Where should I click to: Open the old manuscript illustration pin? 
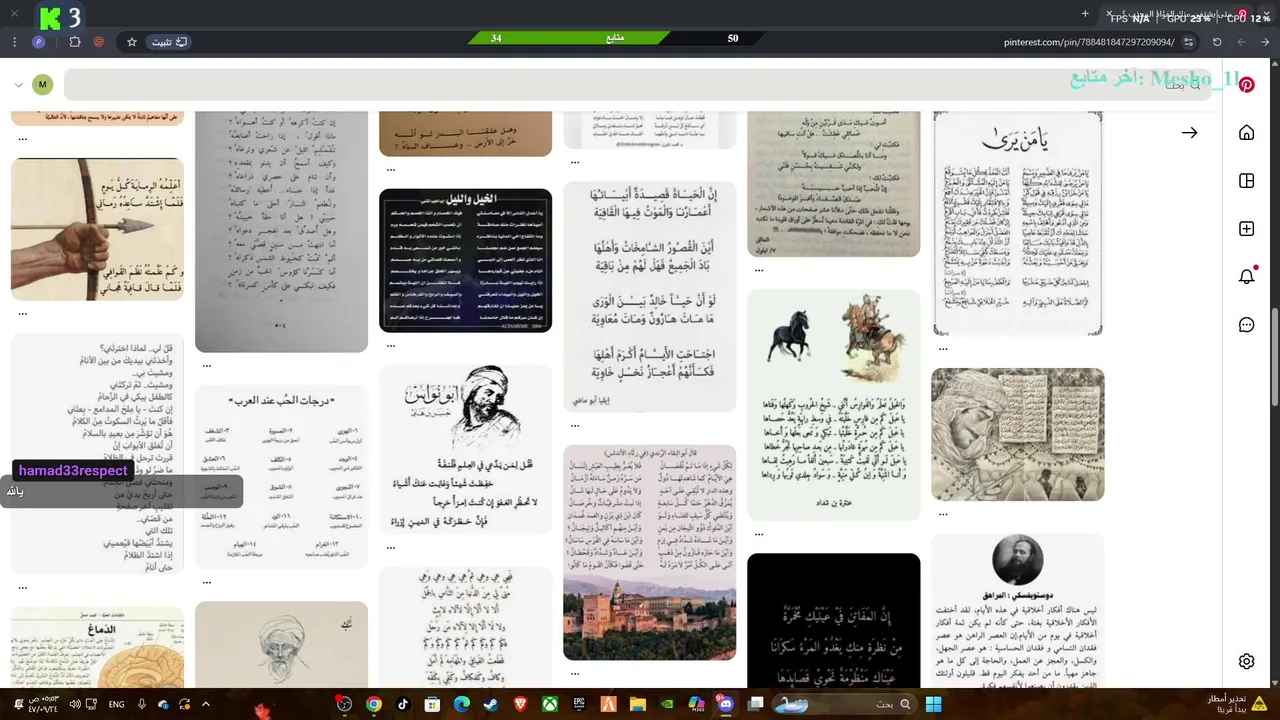(x=1018, y=434)
